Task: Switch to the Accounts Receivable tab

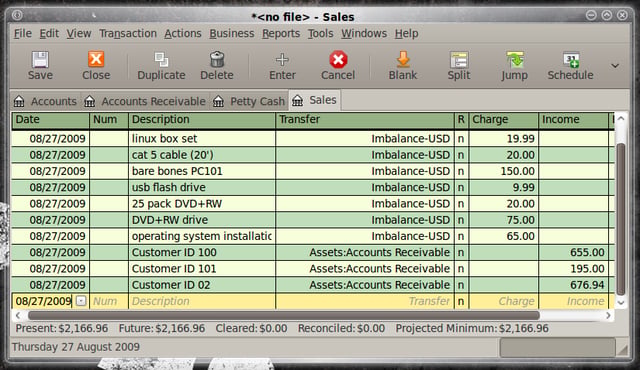Action: pyautogui.click(x=145, y=101)
